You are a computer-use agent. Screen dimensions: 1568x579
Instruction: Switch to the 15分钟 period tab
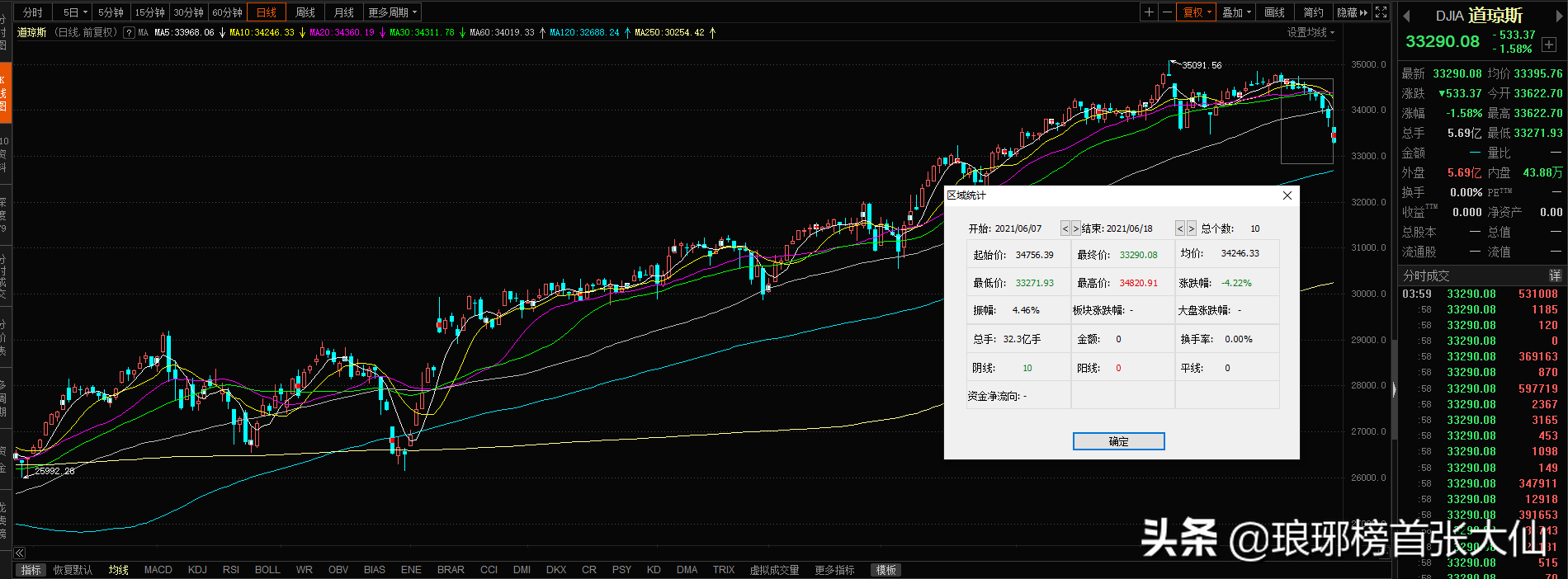149,12
